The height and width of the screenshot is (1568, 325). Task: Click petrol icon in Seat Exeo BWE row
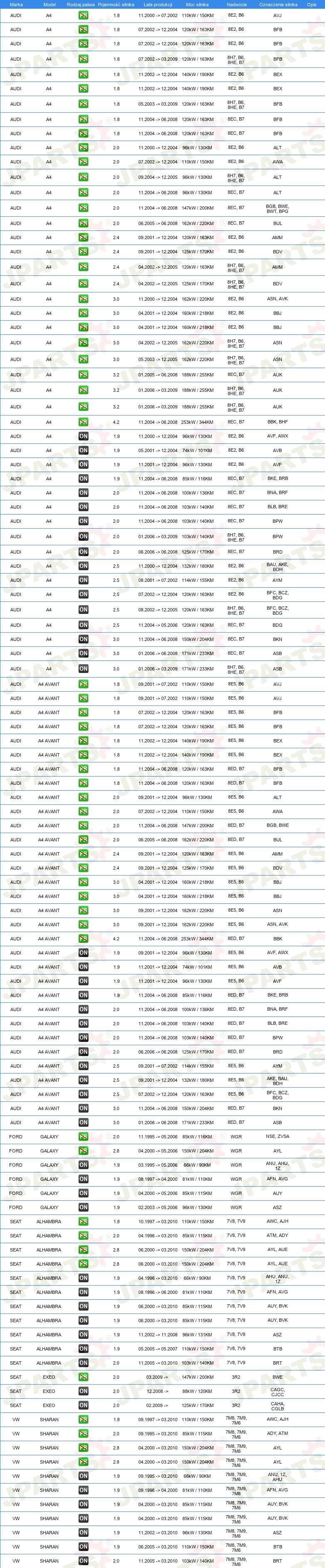pyautogui.click(x=84, y=1377)
